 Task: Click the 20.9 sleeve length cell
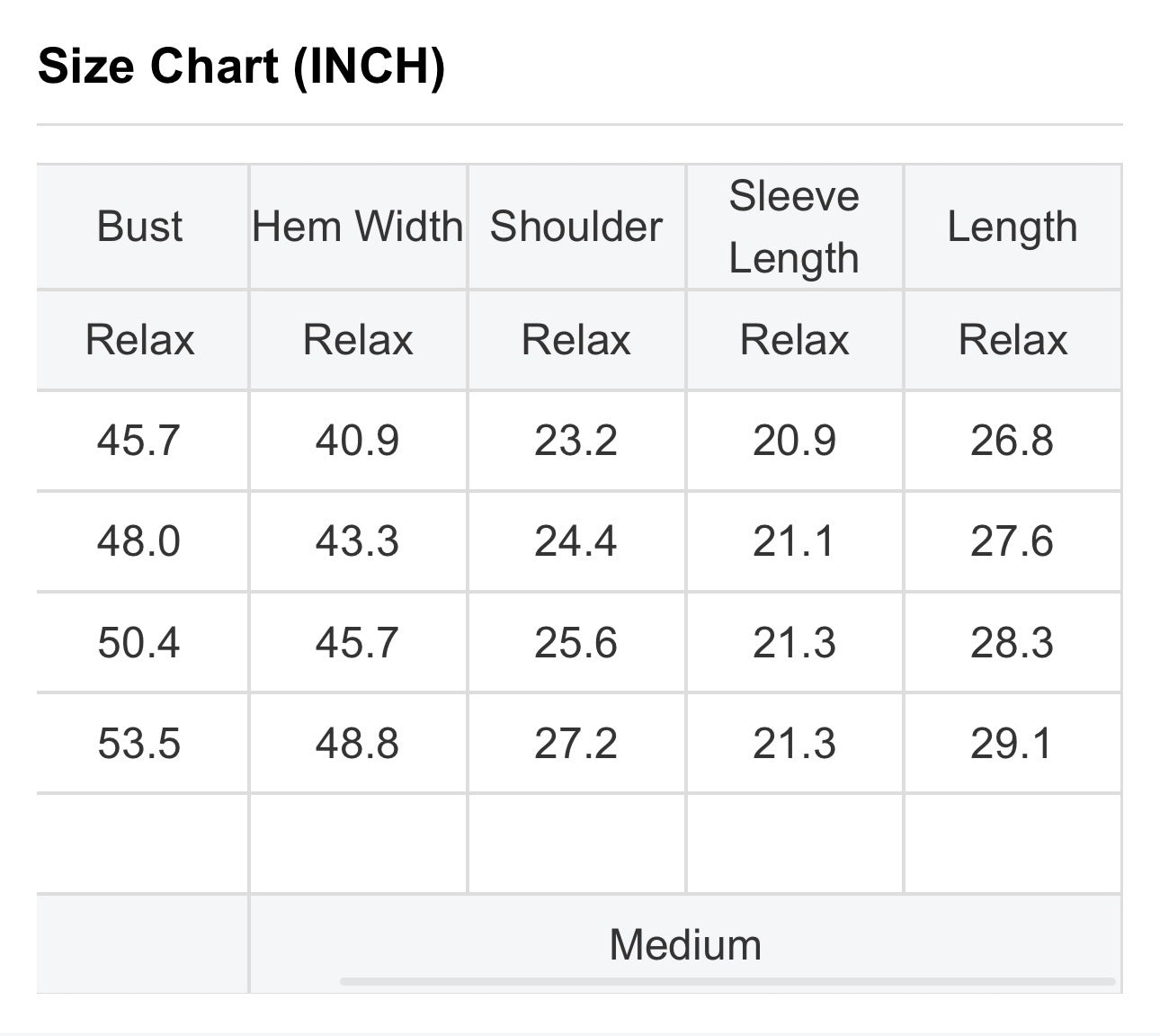pyautogui.click(x=795, y=441)
